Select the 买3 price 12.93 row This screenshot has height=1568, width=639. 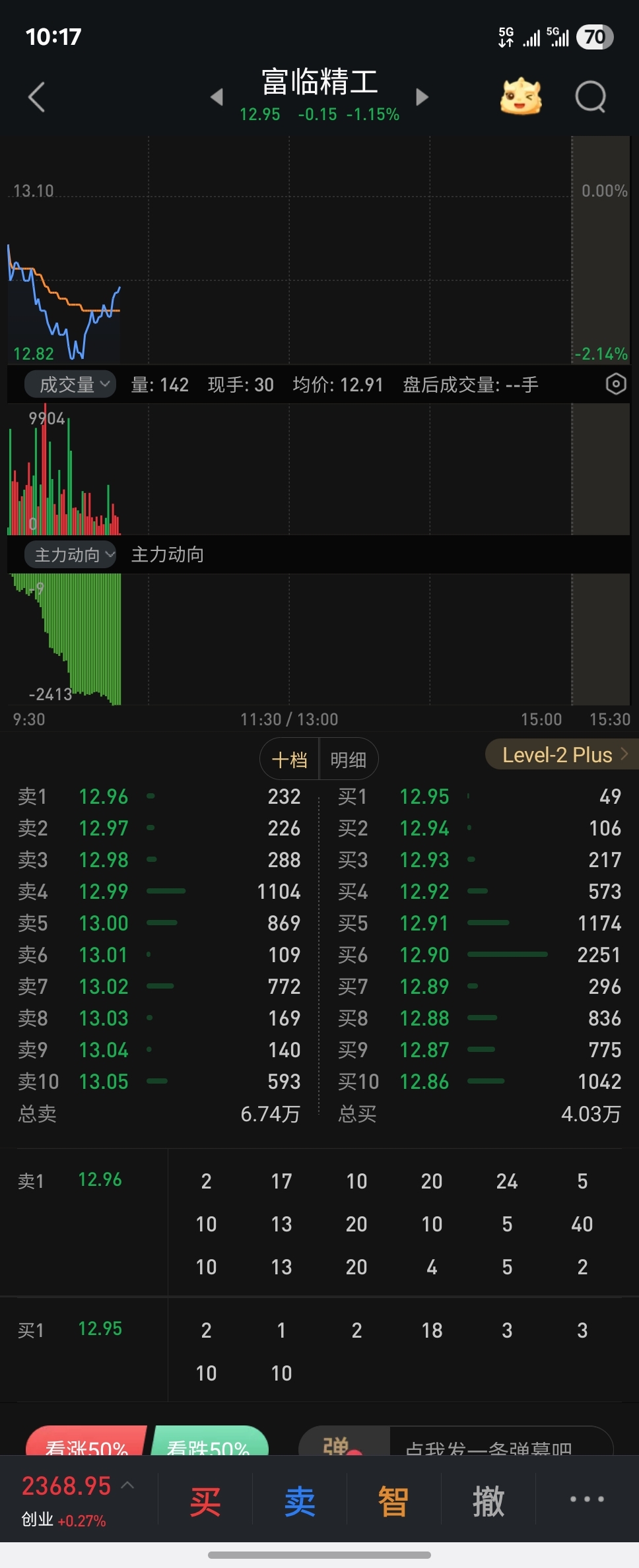479,860
